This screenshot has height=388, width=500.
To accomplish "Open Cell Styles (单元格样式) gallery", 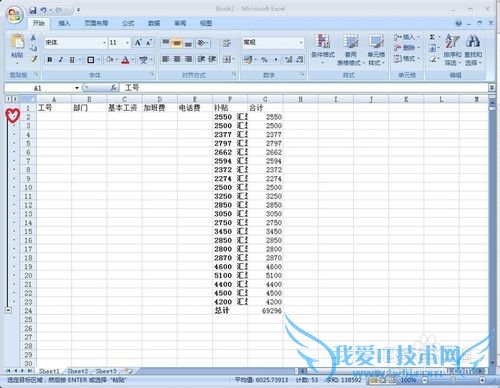I will click(376, 49).
